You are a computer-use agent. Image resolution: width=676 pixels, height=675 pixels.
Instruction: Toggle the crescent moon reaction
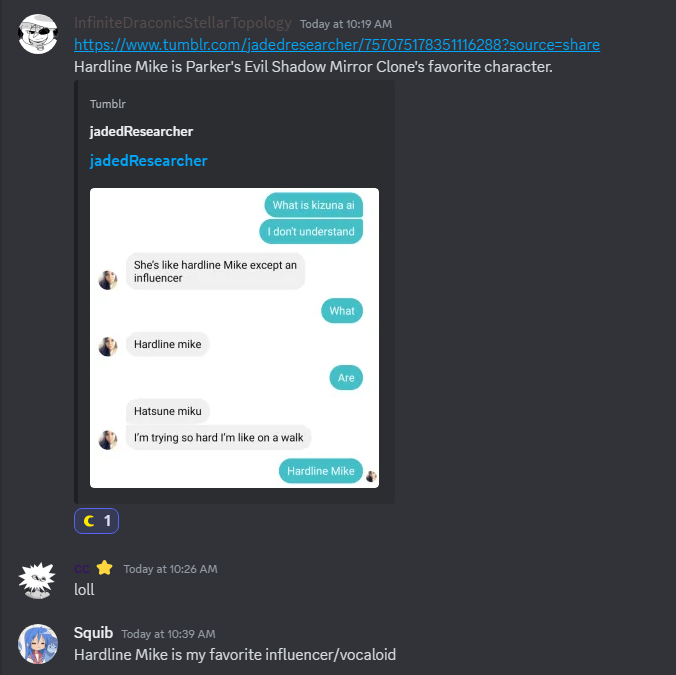96,521
